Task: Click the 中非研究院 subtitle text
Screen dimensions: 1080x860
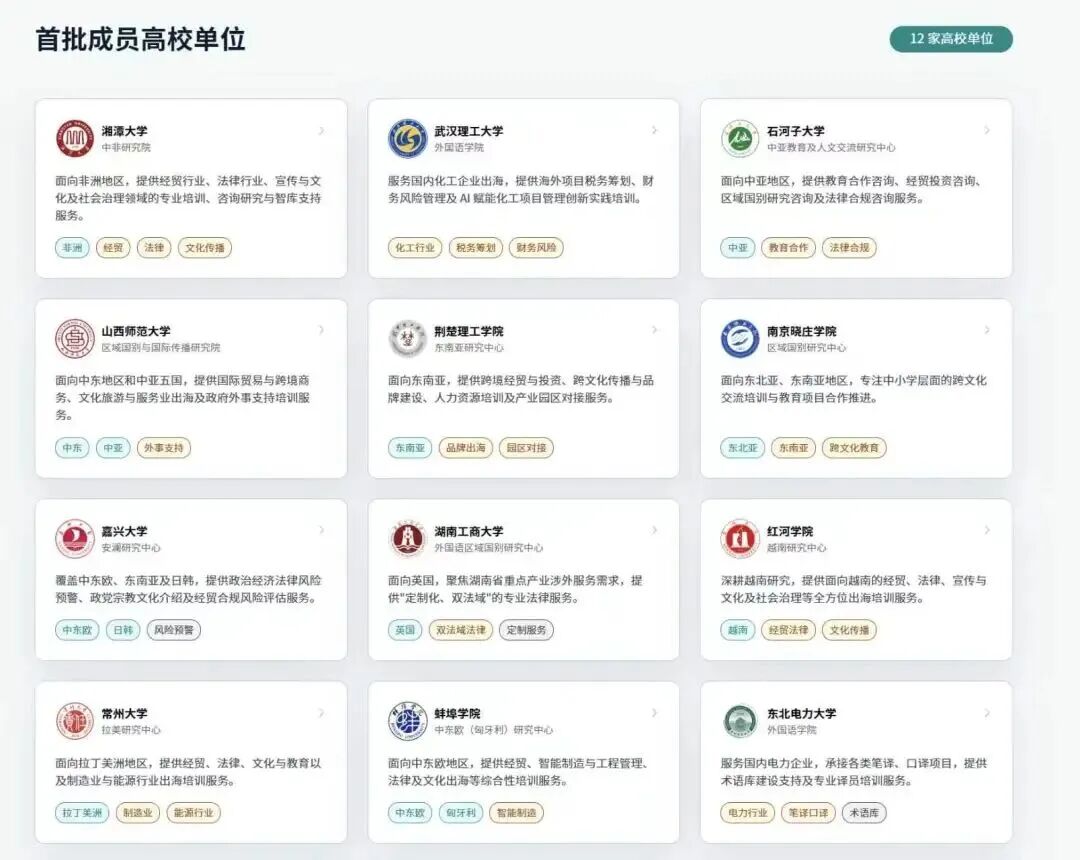Action: pyautogui.click(x=126, y=147)
